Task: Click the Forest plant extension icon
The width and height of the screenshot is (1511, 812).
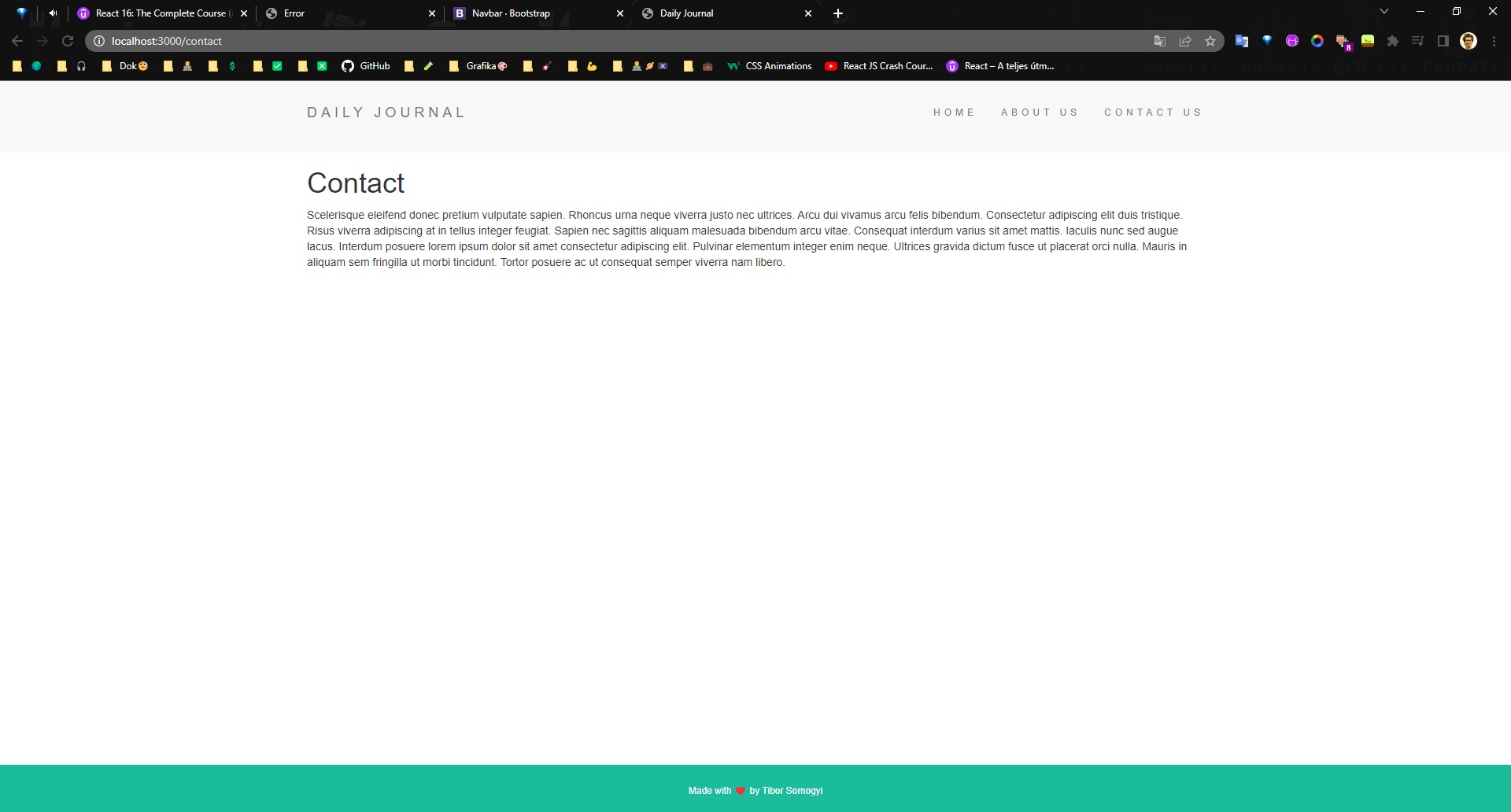Action: (x=1368, y=41)
